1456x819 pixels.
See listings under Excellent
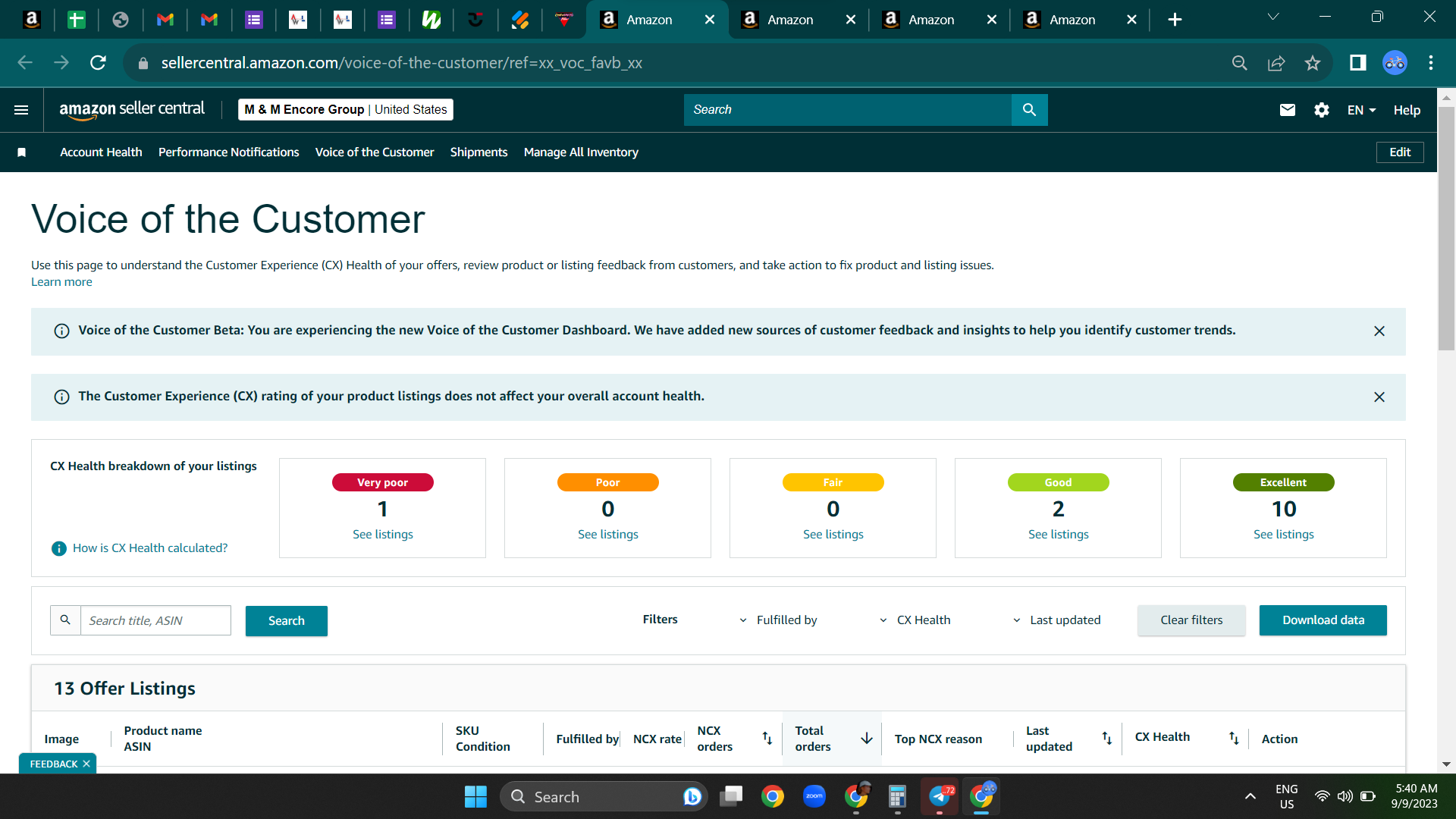(1284, 535)
